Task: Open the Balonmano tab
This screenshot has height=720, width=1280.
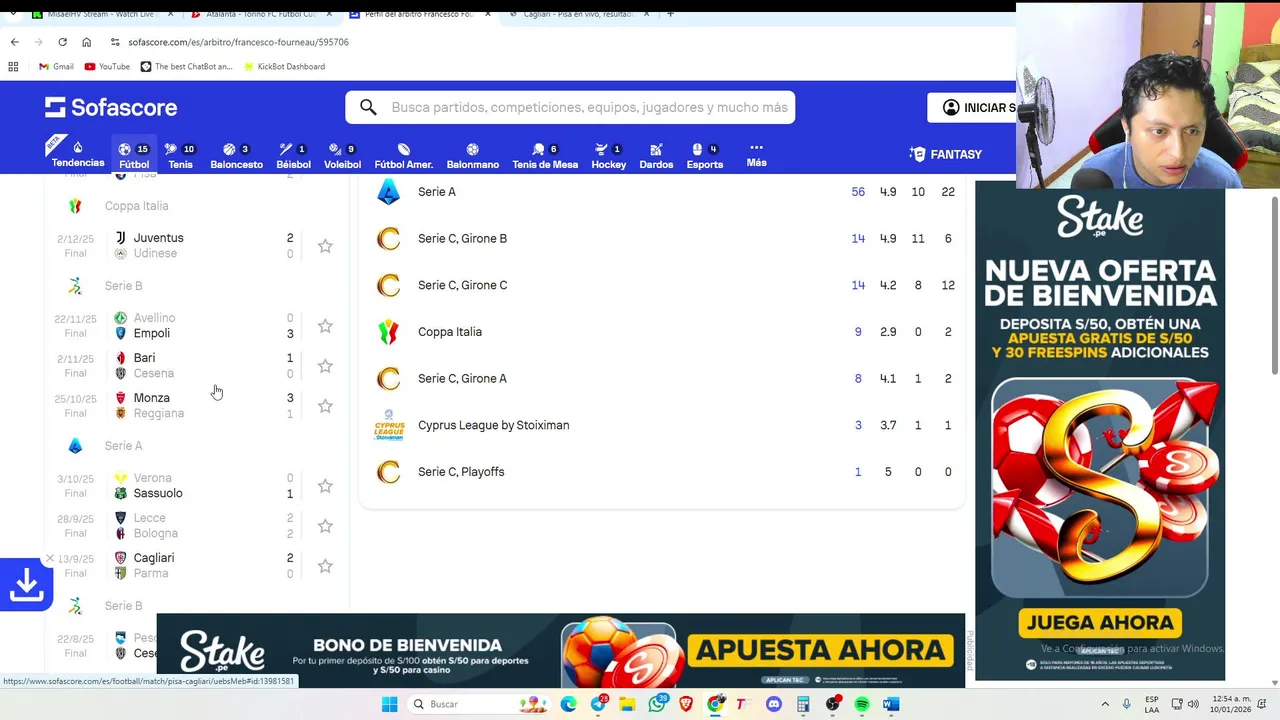Action: [472, 155]
